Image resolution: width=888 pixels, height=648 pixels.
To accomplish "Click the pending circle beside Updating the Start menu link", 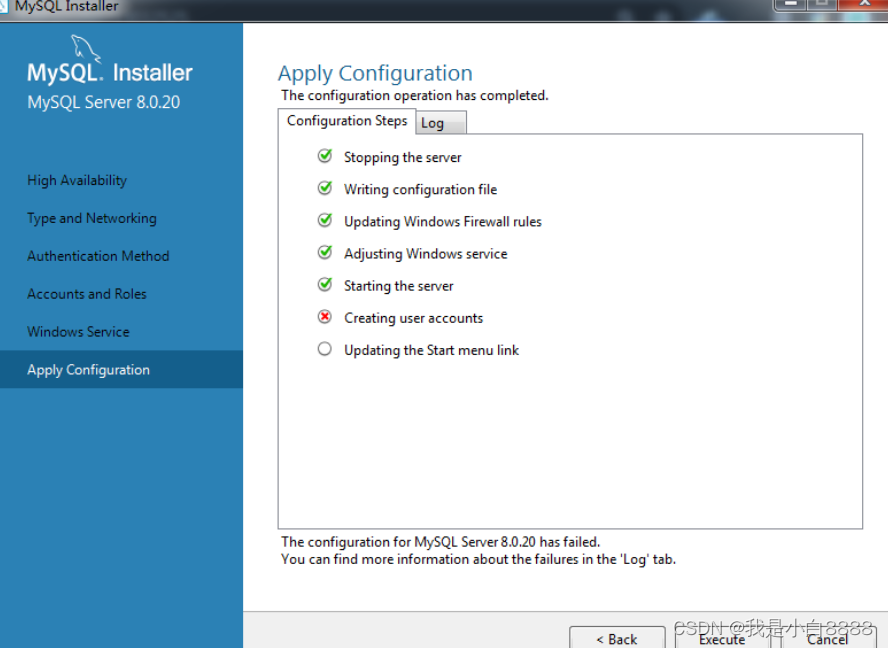I will click(x=324, y=349).
